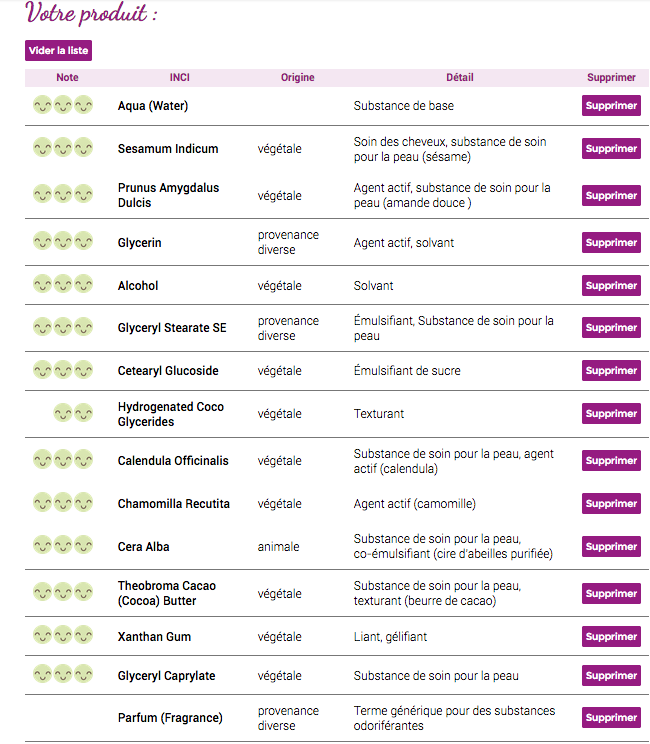Click the smiley rating for Prunus Amygdalus Dulcis
Viewport: 650px width, 744px height.
pos(63,194)
